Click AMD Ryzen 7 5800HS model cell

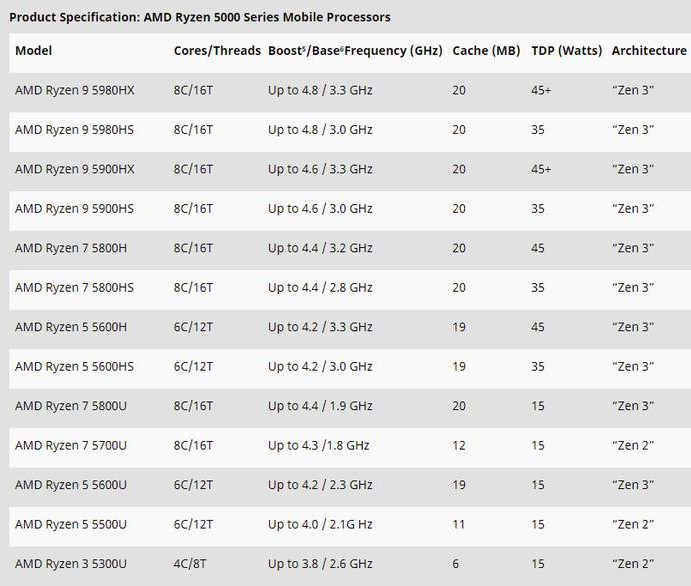(x=74, y=288)
